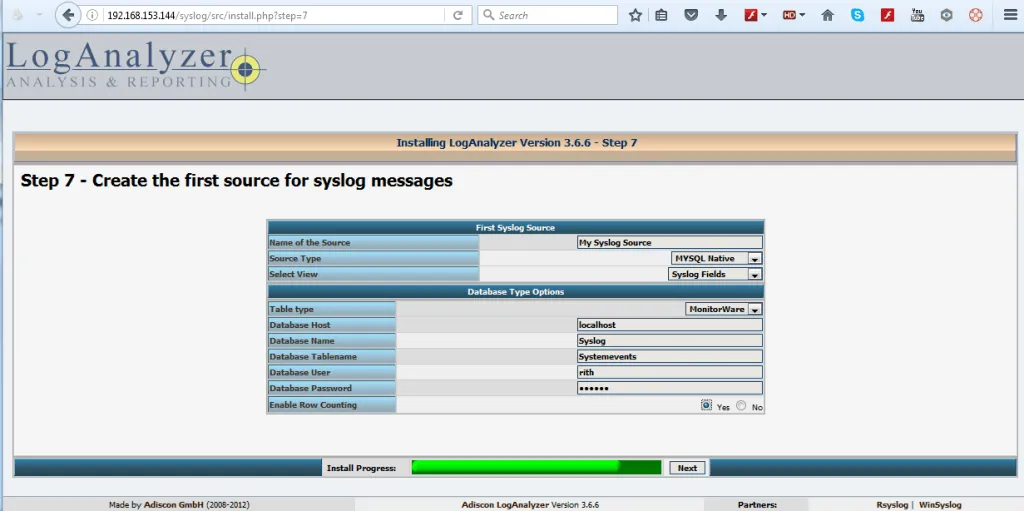Click the Database Type Options header
The image size is (1024, 511).
(515, 291)
